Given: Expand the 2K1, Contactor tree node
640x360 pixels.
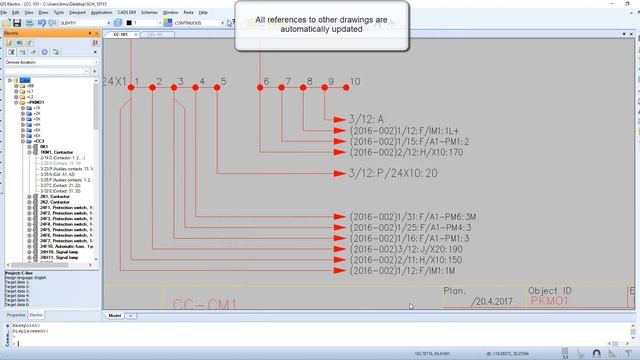Looking at the screenshot, I should pyautogui.click(x=29, y=197).
